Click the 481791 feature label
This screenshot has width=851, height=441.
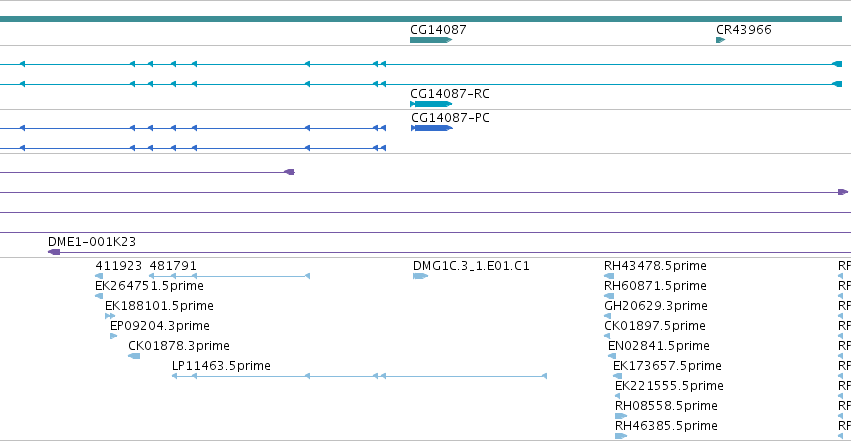[x=173, y=266]
